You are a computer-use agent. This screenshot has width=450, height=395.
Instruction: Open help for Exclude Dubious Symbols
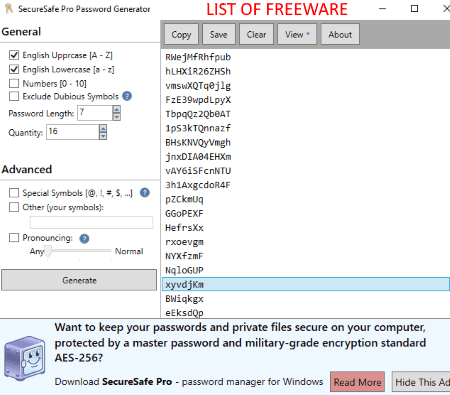(127, 96)
